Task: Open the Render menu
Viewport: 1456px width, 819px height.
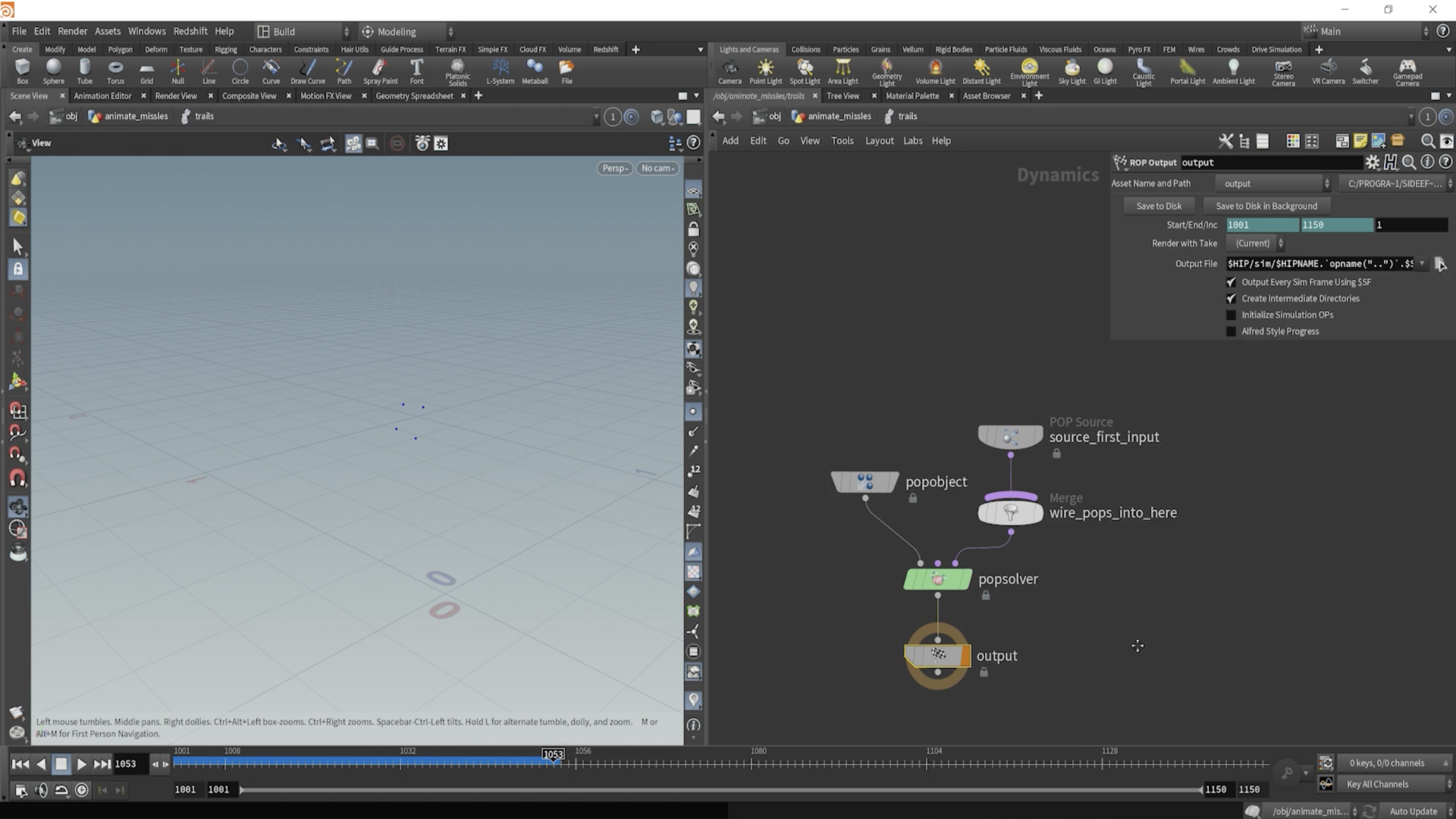Action: tap(72, 31)
